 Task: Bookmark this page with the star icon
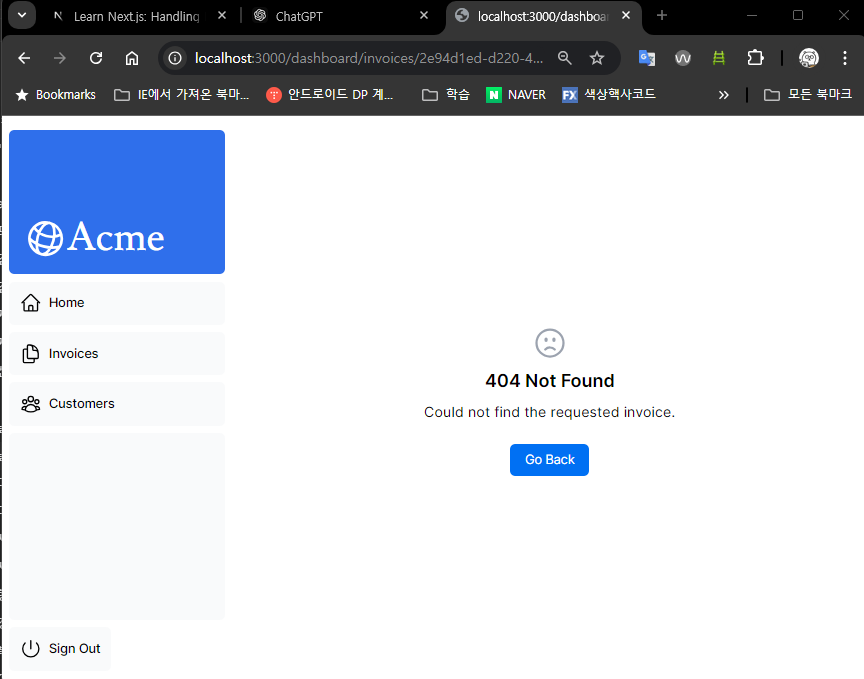(597, 58)
